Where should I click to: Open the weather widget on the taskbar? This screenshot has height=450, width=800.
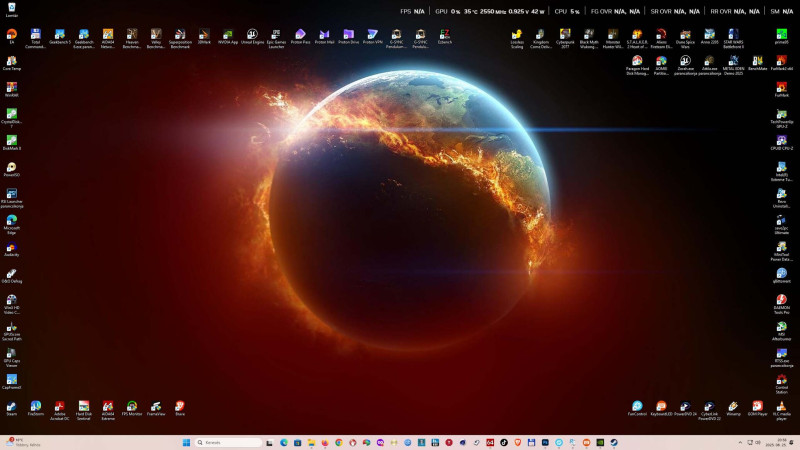point(18,442)
